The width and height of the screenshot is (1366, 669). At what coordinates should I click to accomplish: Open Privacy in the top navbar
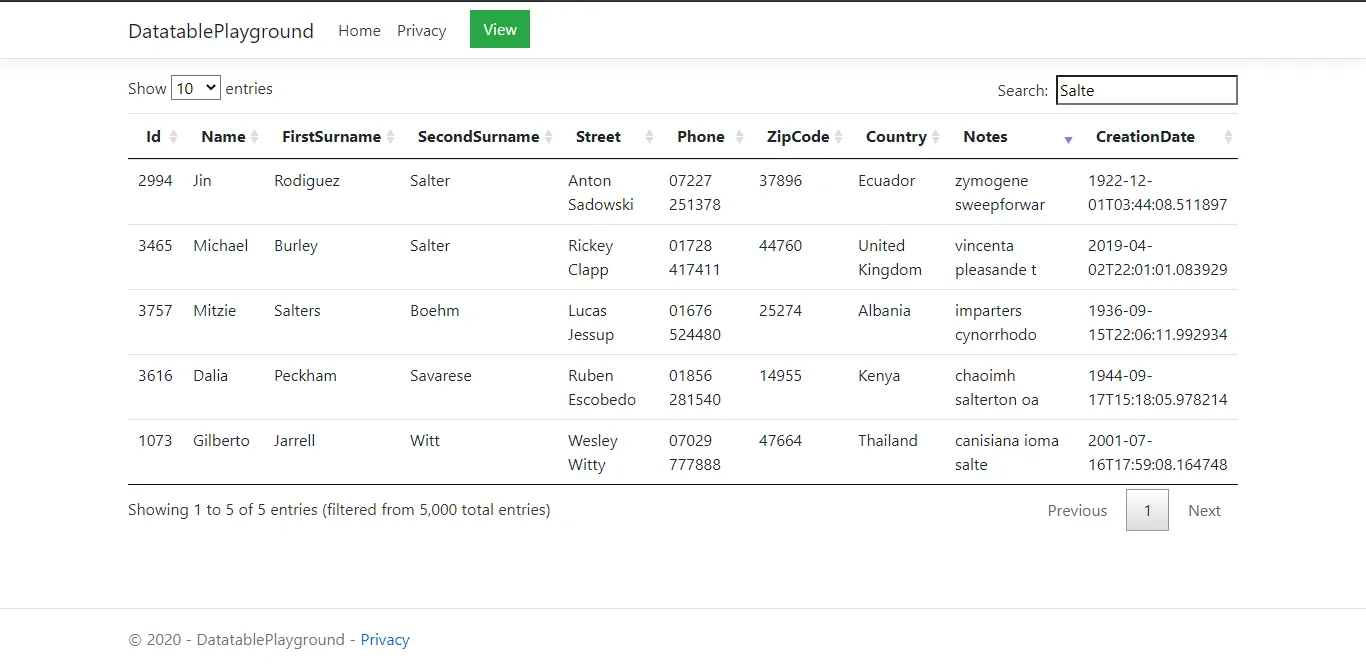(421, 31)
